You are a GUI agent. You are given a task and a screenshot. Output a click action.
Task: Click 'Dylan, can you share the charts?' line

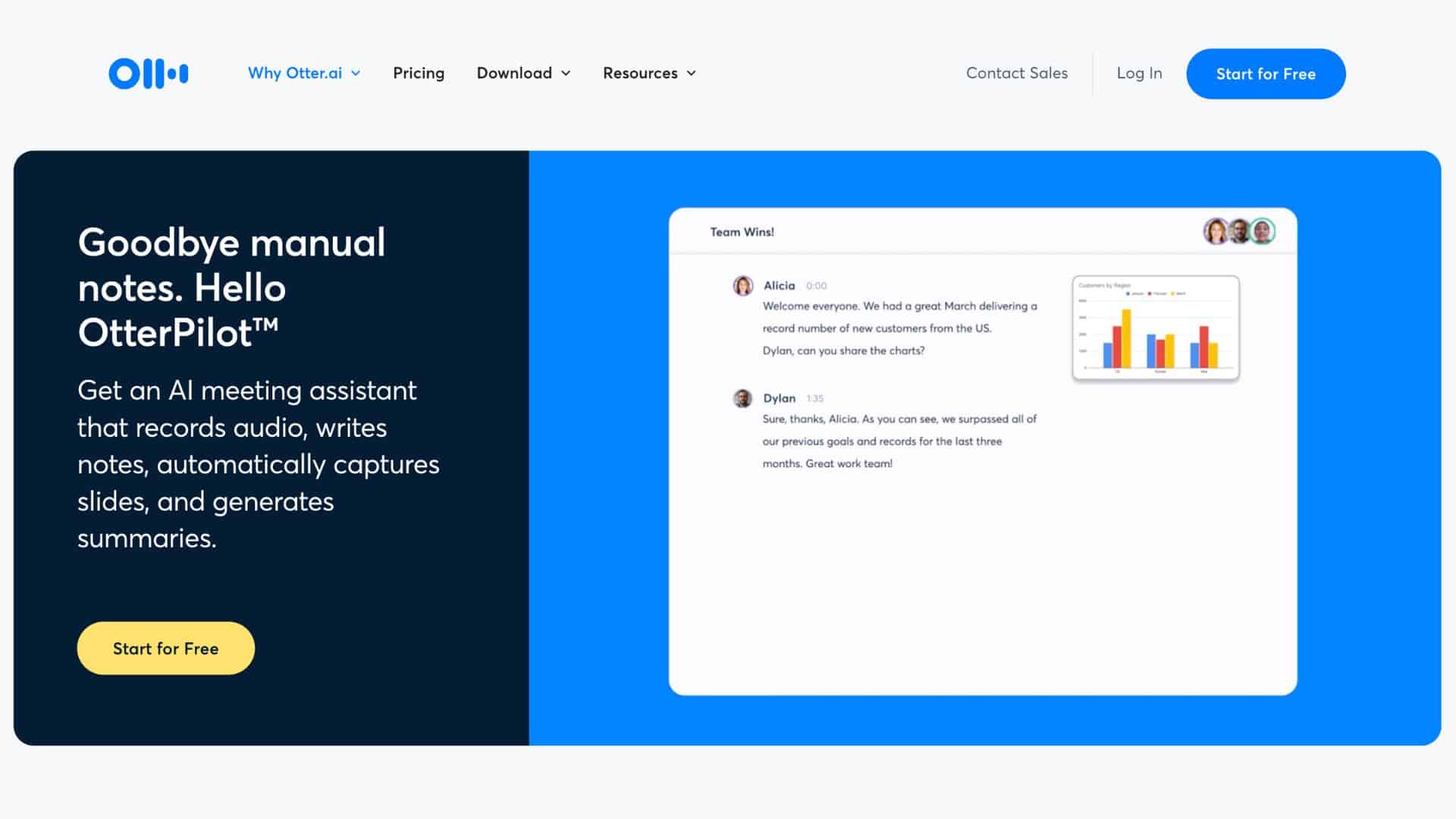843,350
